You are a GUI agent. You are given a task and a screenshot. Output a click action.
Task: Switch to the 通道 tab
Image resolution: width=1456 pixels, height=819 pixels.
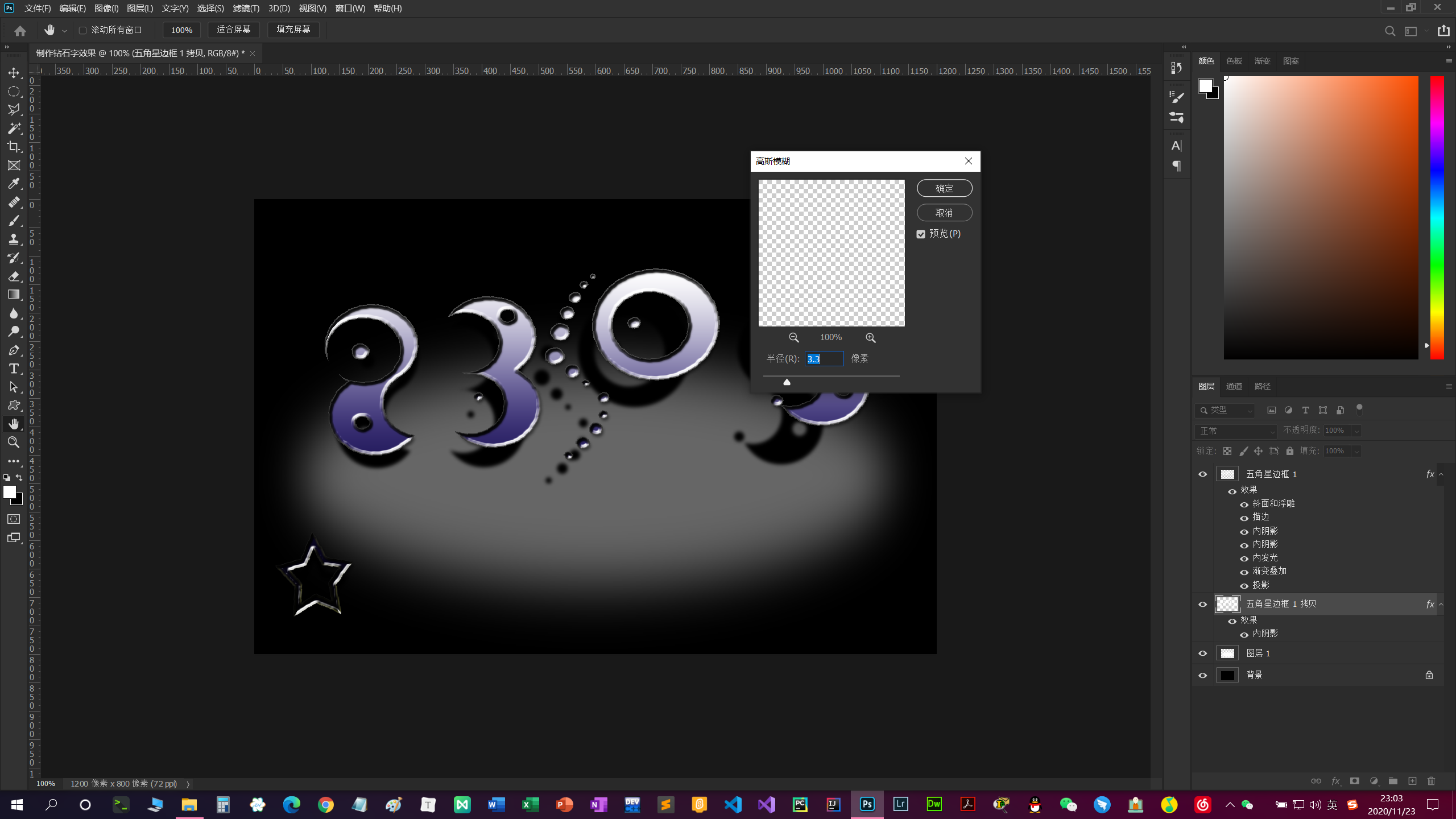tap(1234, 387)
